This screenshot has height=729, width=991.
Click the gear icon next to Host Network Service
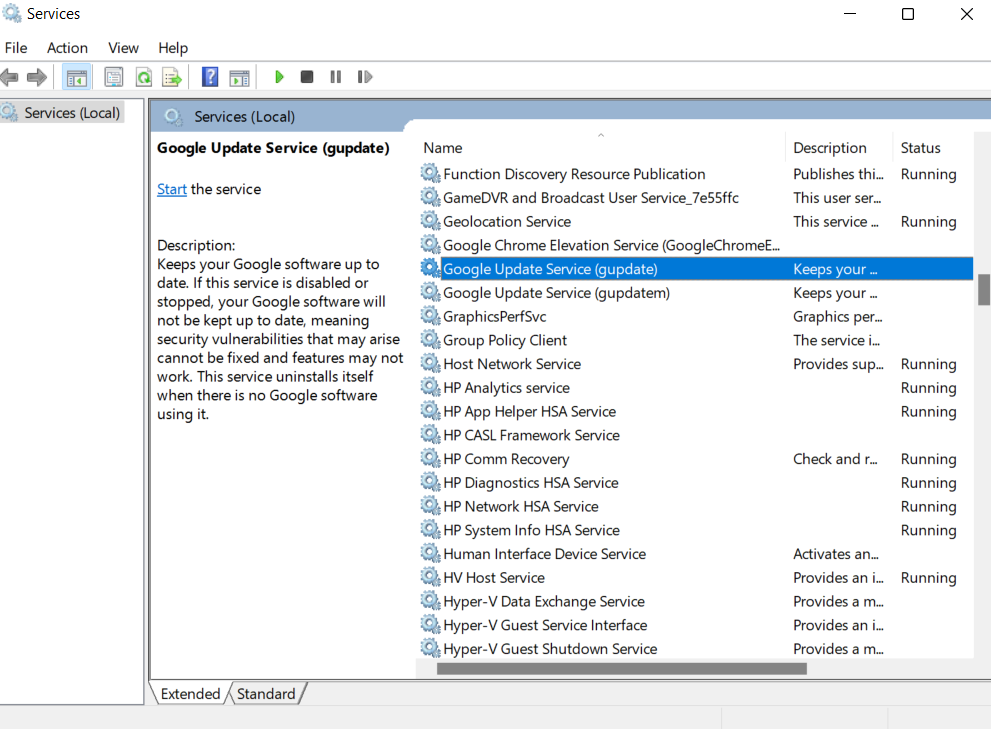430,363
